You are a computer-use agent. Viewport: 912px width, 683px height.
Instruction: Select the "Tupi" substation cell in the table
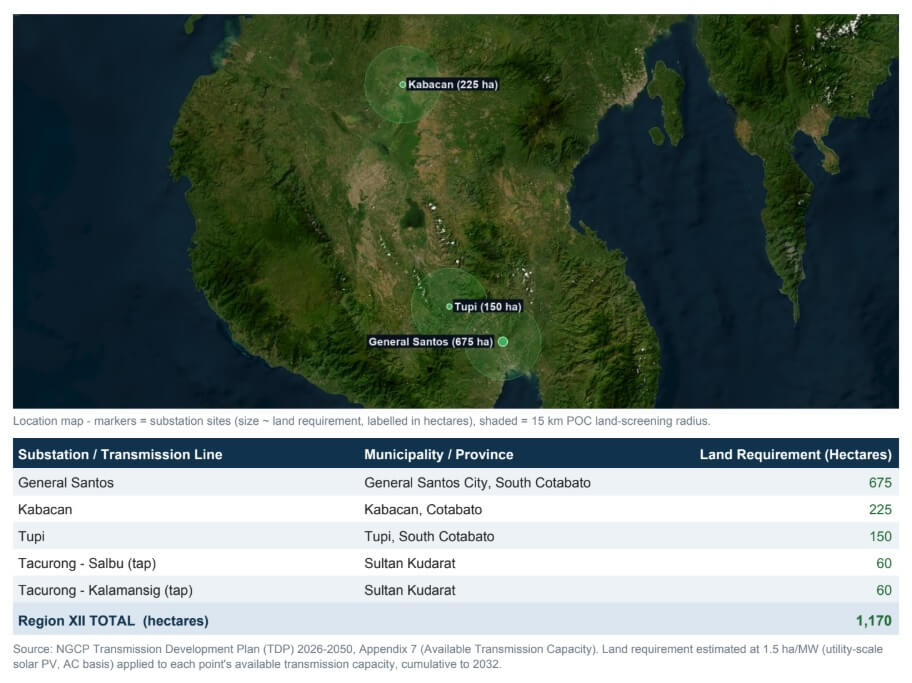click(31, 536)
